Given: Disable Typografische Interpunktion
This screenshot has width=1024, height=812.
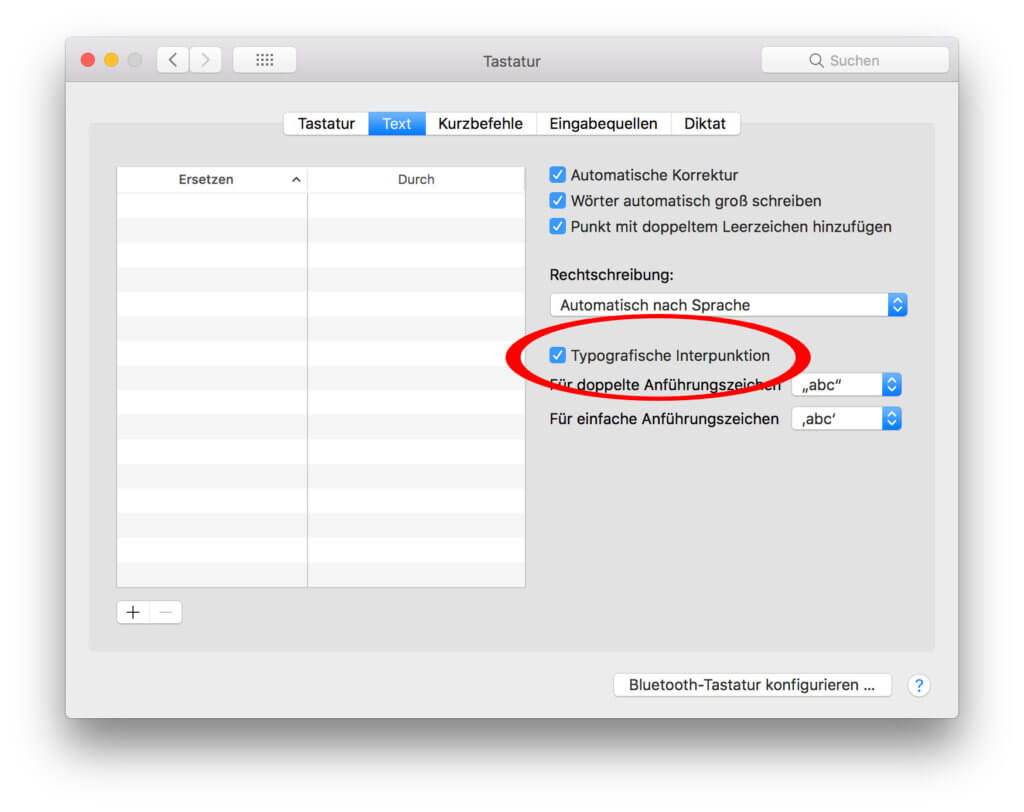Looking at the screenshot, I should (557, 355).
